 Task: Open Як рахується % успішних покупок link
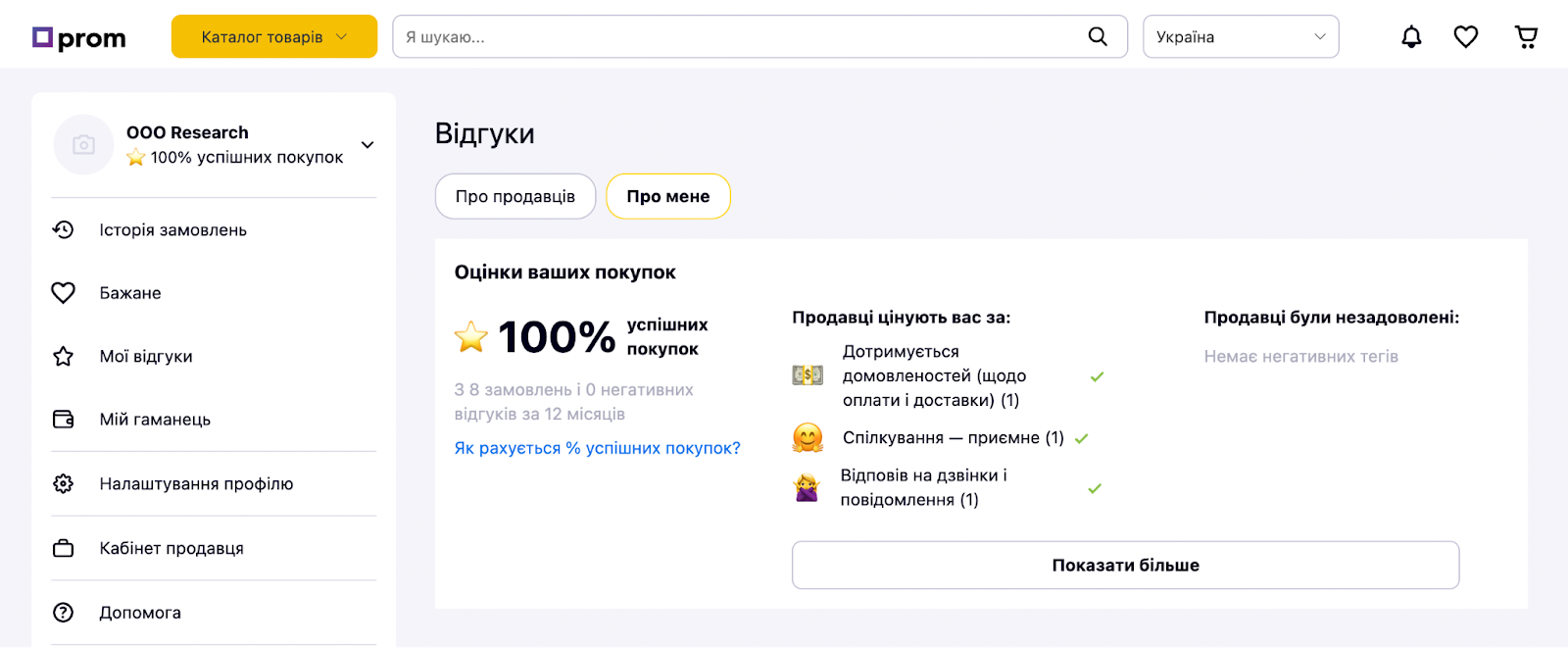(597, 448)
